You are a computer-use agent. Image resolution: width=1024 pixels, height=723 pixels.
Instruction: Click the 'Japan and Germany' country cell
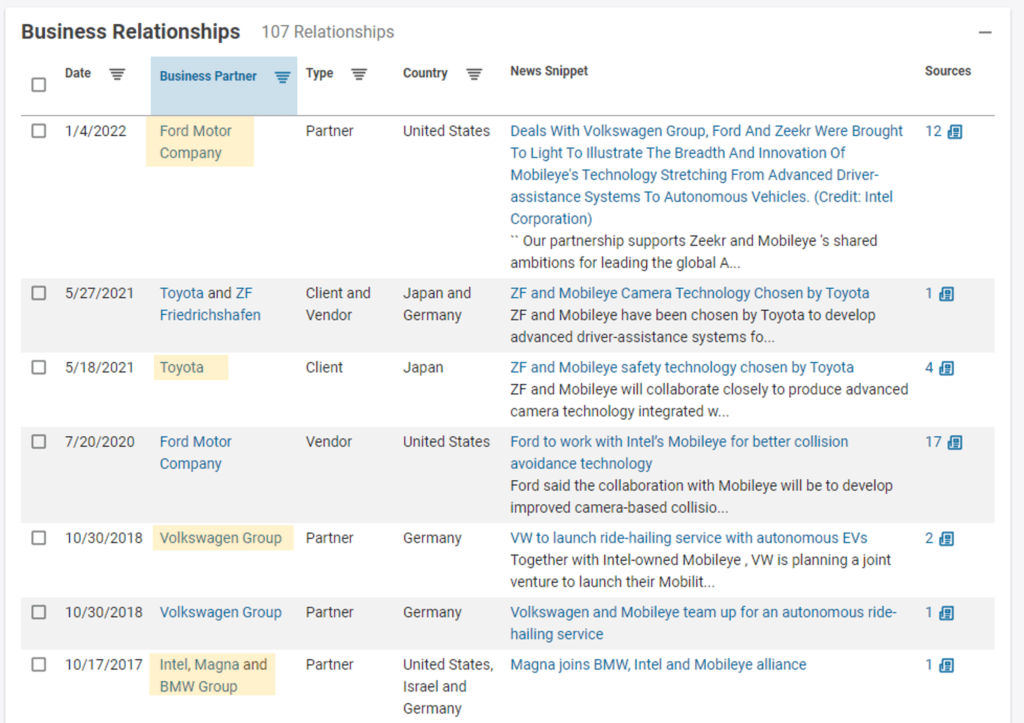point(437,304)
